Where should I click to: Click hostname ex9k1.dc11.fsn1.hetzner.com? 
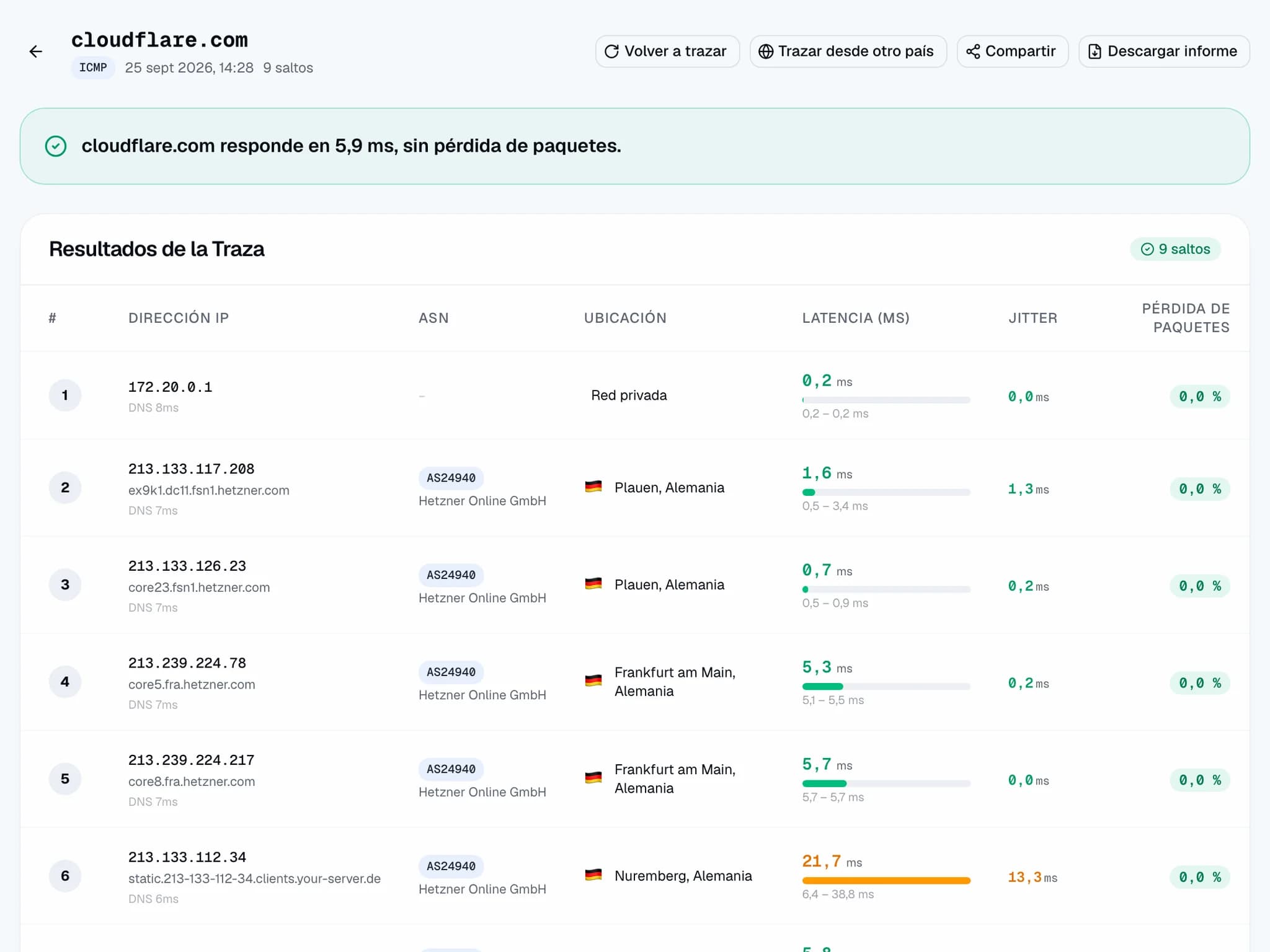point(209,490)
